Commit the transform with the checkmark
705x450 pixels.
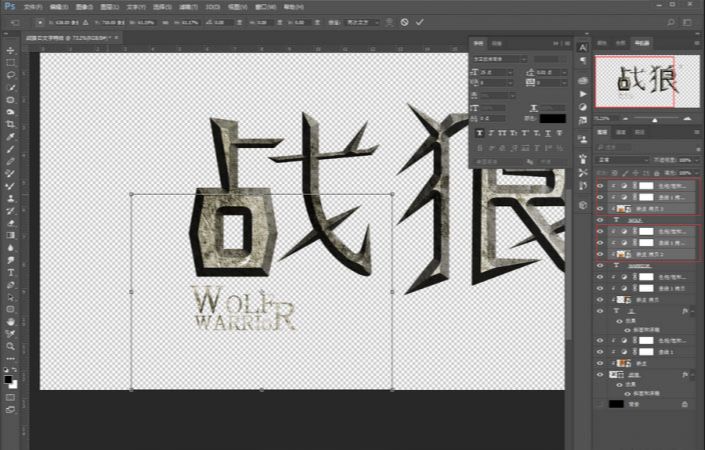point(419,22)
